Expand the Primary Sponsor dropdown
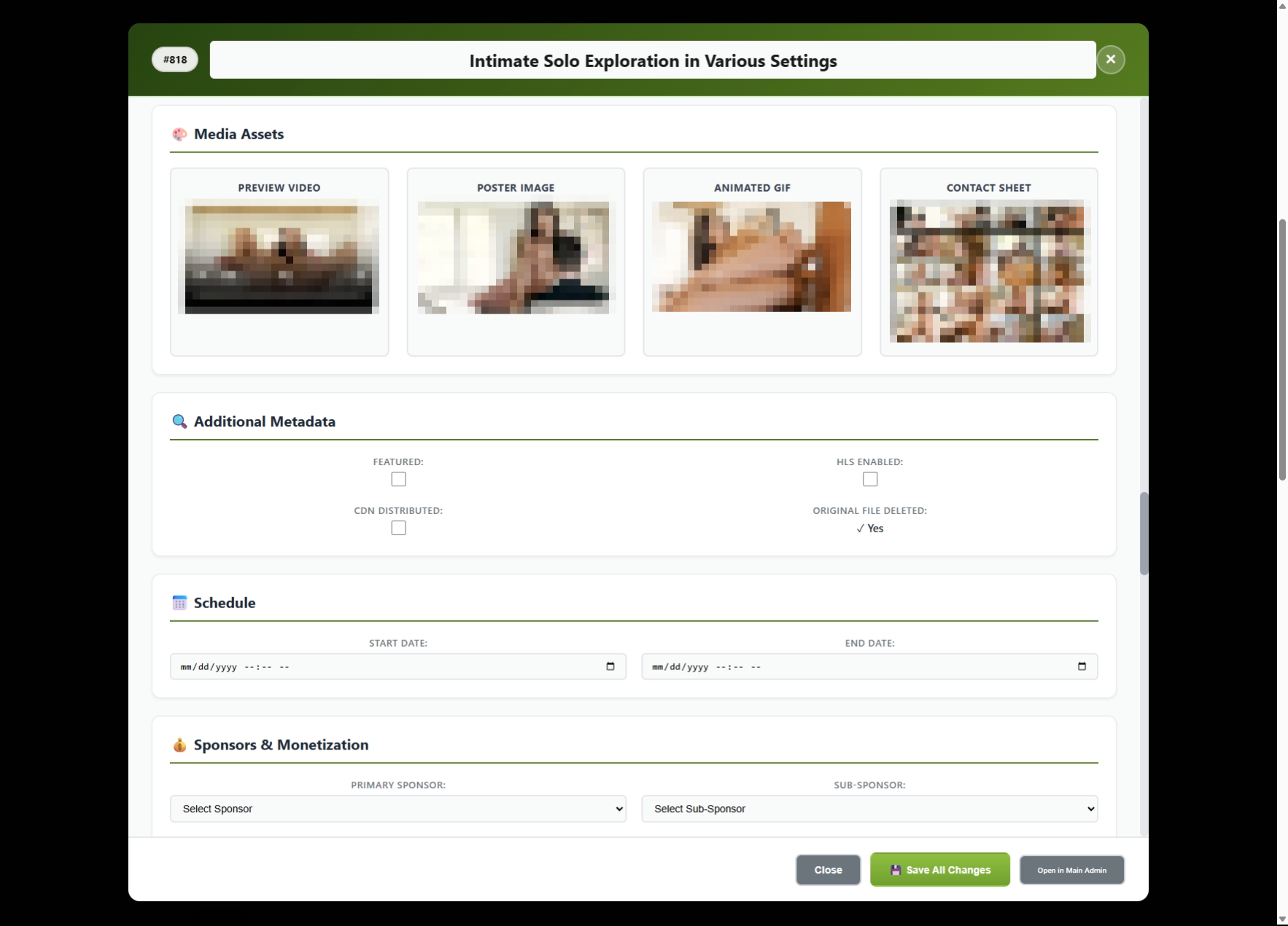Viewport: 1288px width, 926px height. [397, 809]
